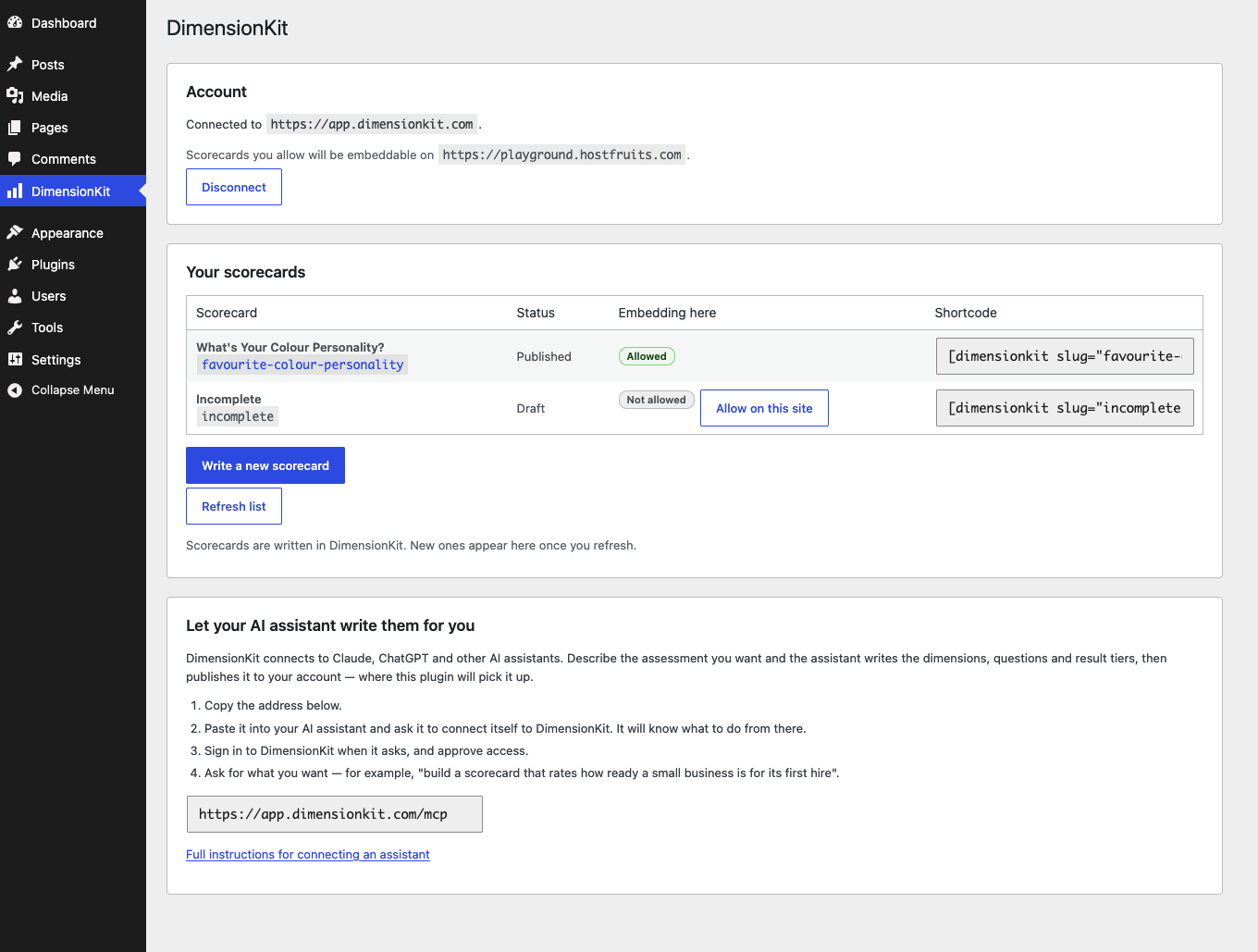Click the green Allowed badge
The width and height of the screenshot is (1258, 952).
(647, 356)
